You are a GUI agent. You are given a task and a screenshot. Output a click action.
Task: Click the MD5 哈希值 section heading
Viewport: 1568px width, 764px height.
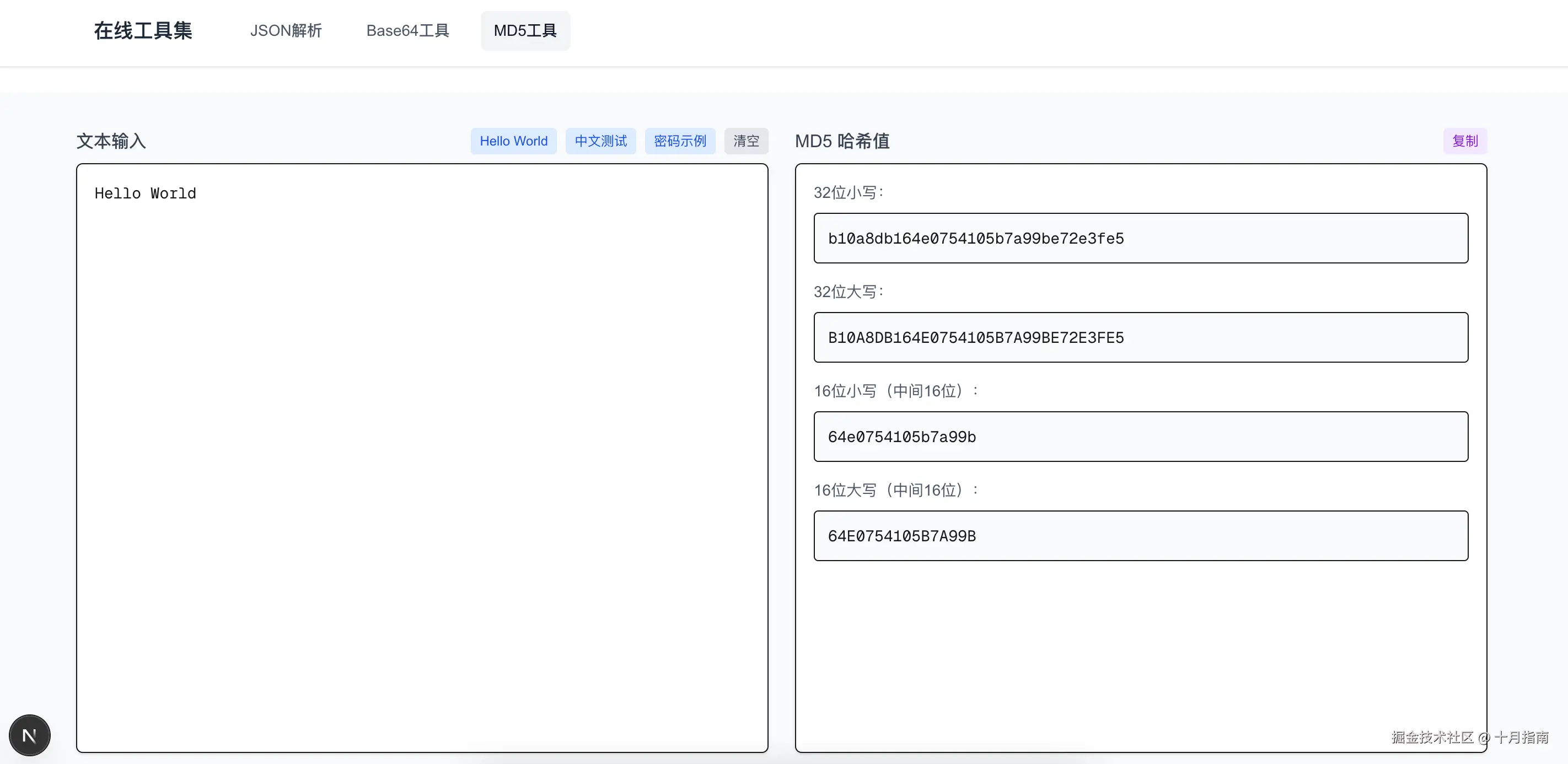pyautogui.click(x=842, y=141)
